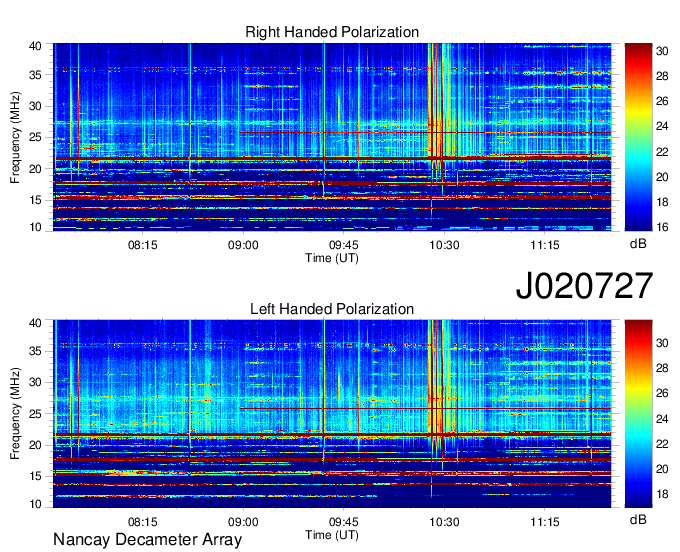
Task: Click the bottom spectrogram's color bar
Action: point(638,414)
